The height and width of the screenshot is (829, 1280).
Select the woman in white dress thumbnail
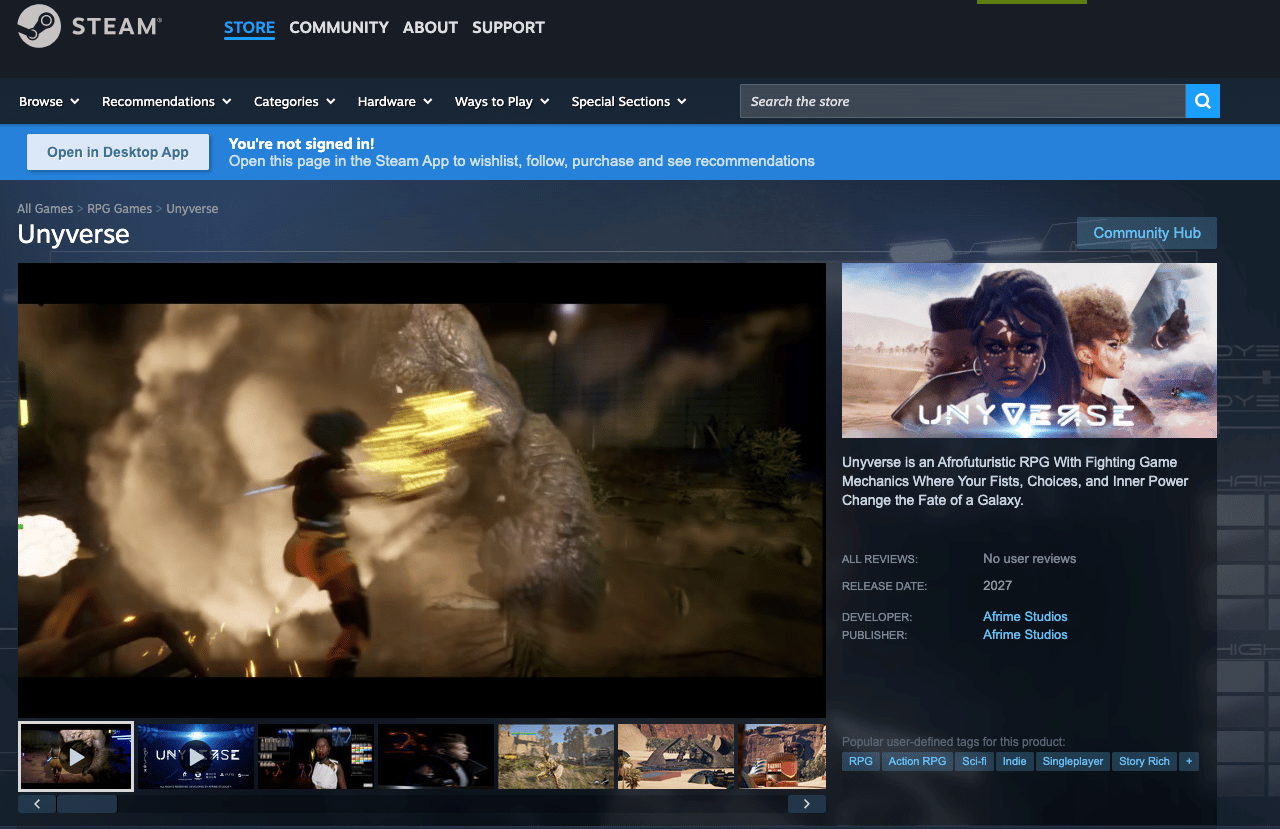point(316,756)
